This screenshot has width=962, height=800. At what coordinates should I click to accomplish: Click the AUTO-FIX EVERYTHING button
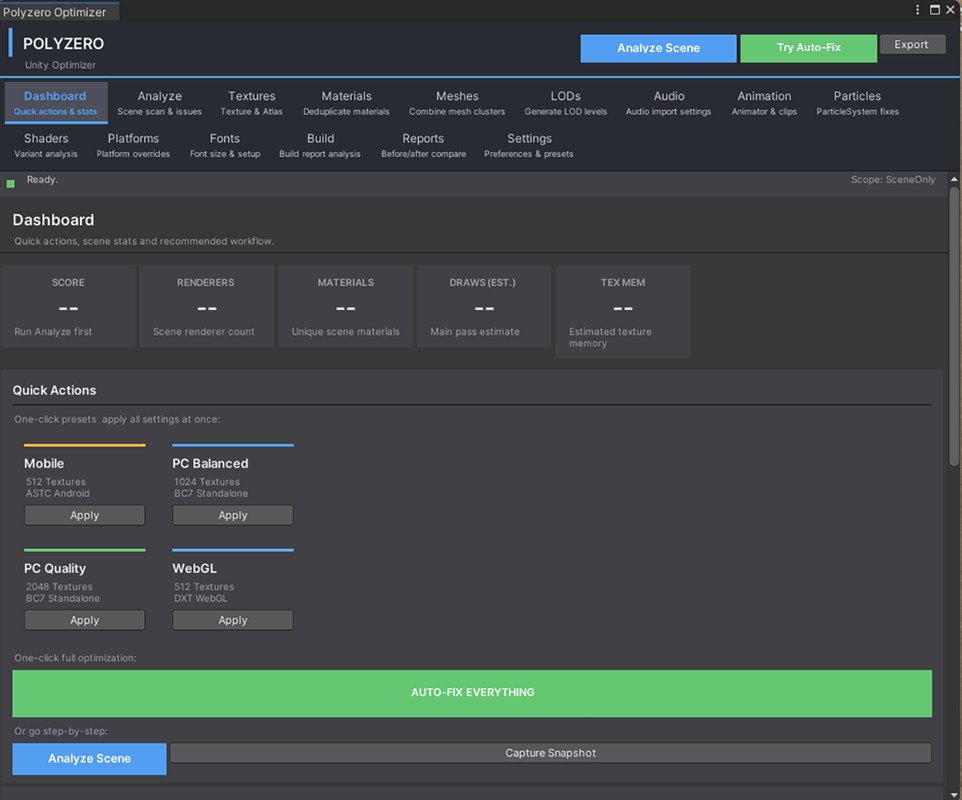(472, 693)
